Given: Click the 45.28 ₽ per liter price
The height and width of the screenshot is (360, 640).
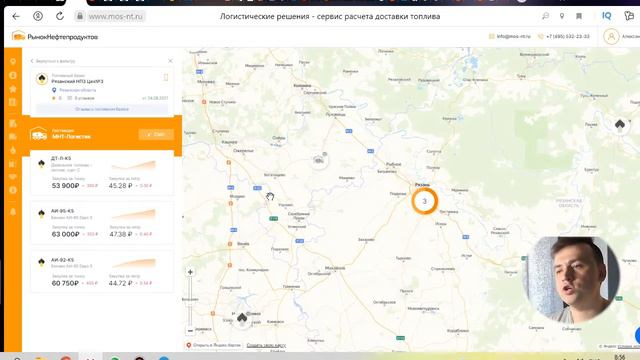Looking at the screenshot, I should (x=120, y=186).
